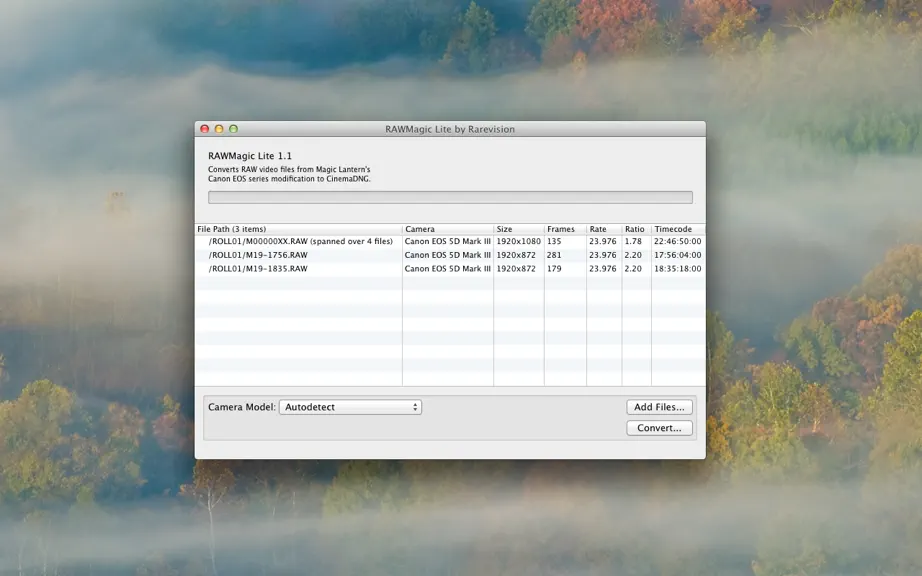Sort by the Rate column header
Viewport: 922px width, 576px height.
click(x=604, y=229)
